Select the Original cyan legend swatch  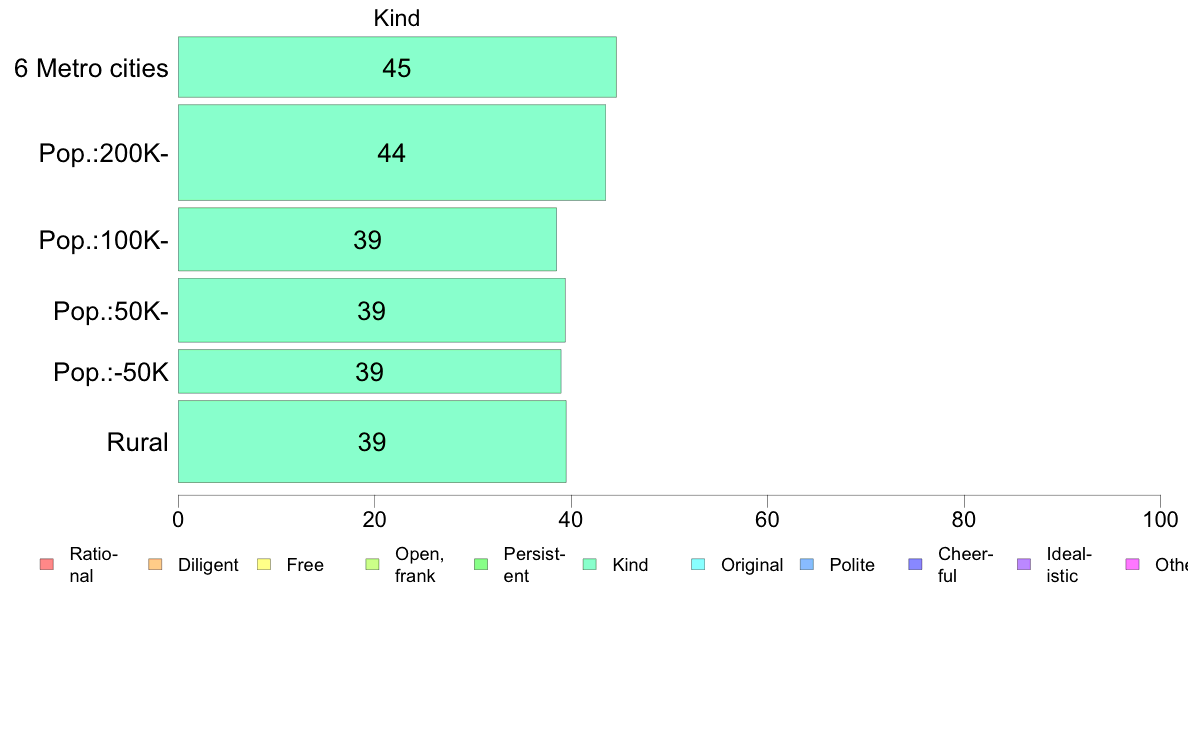(699, 564)
